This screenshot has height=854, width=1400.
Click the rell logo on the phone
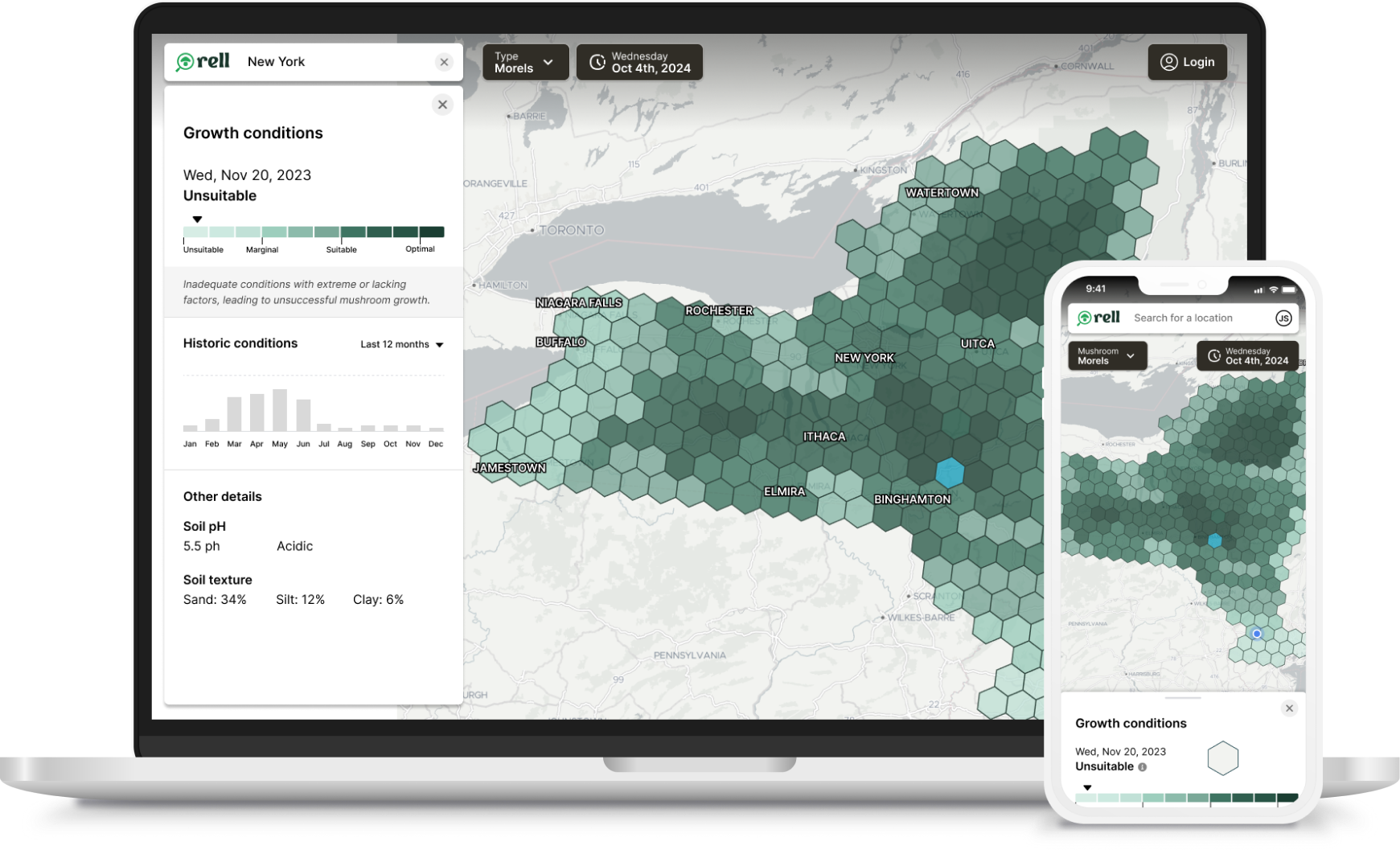[1098, 318]
